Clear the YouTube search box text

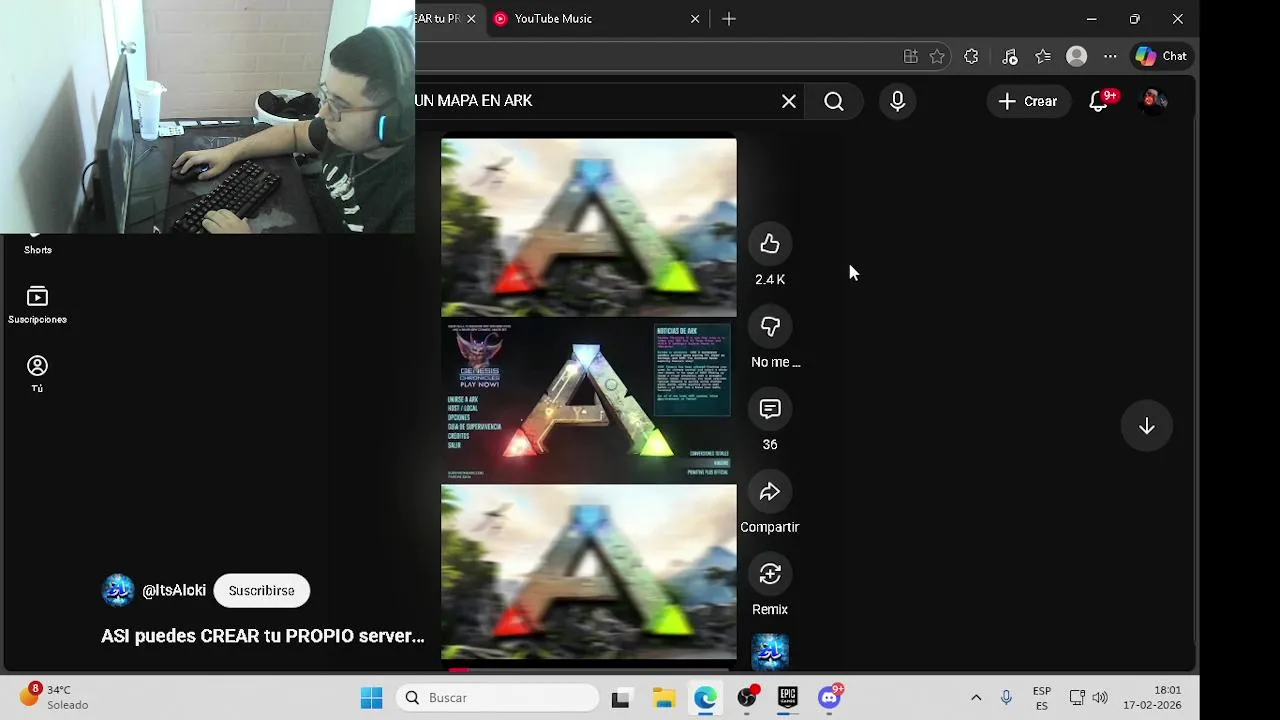(789, 101)
